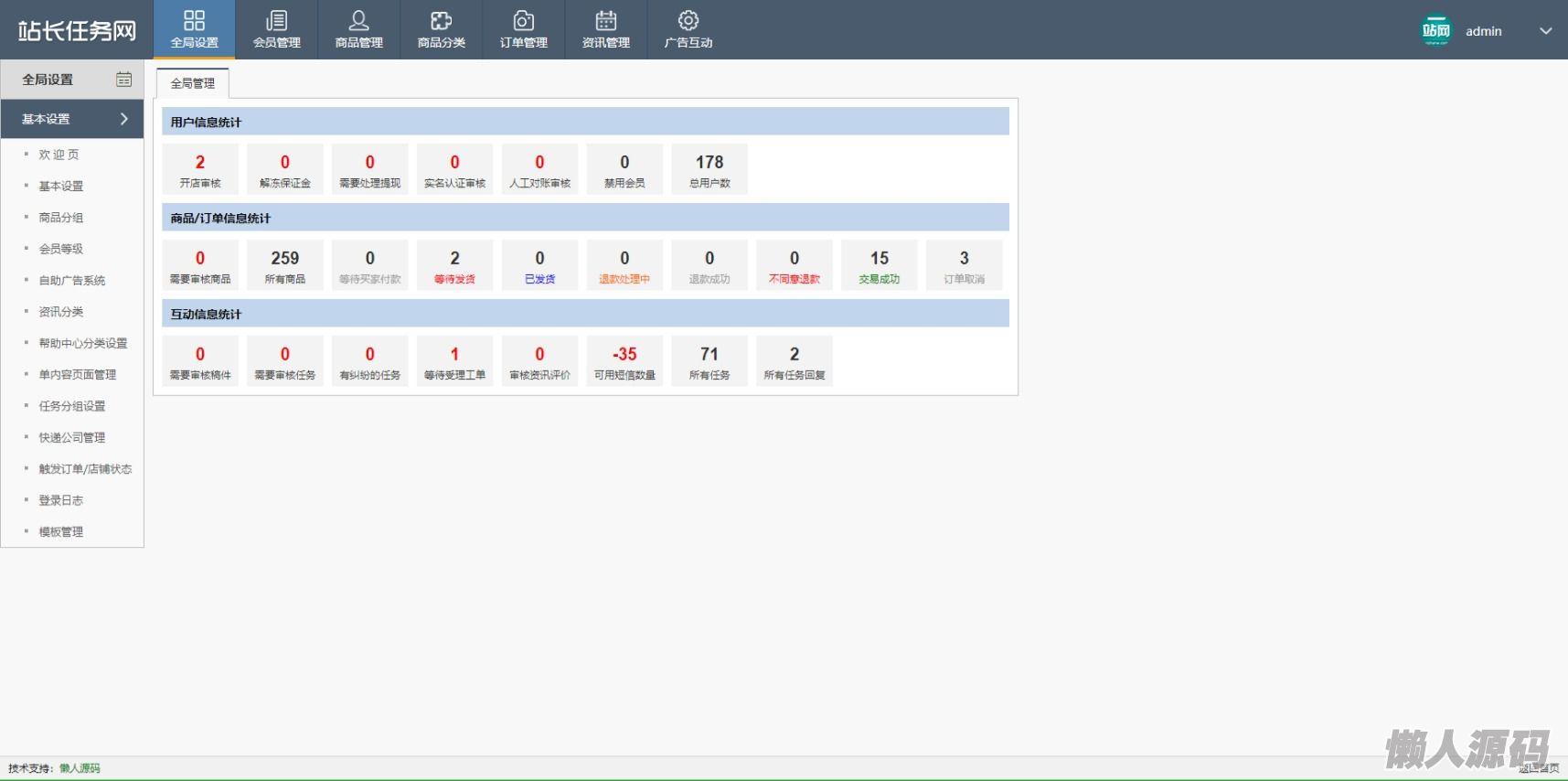Open the 全局设置 top navigation icon
This screenshot has height=781, width=1568.
point(194,29)
